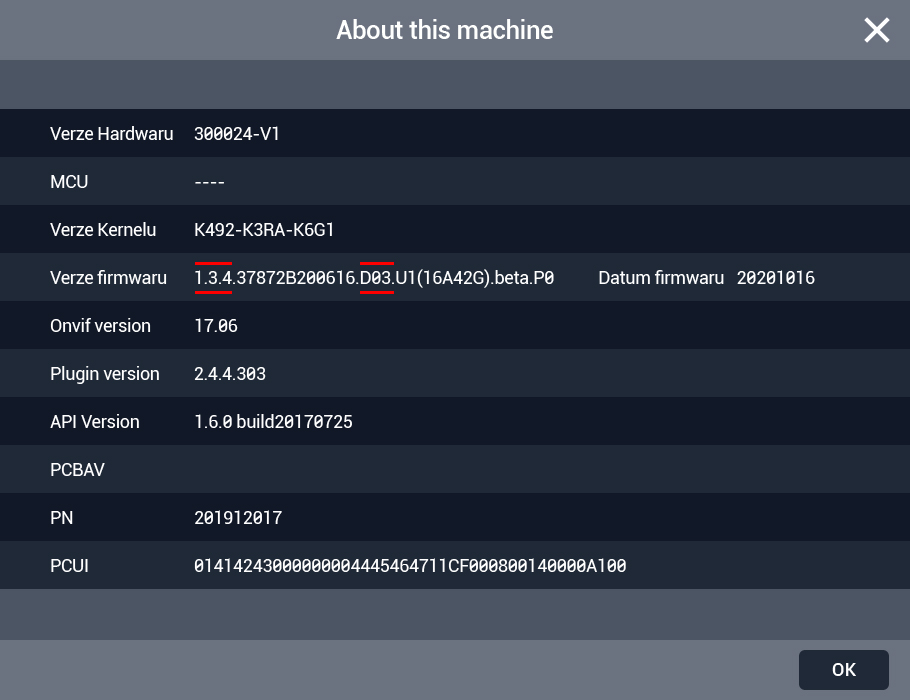Click the Datum firmwaru label
The height and width of the screenshot is (700, 910).
pos(661,278)
